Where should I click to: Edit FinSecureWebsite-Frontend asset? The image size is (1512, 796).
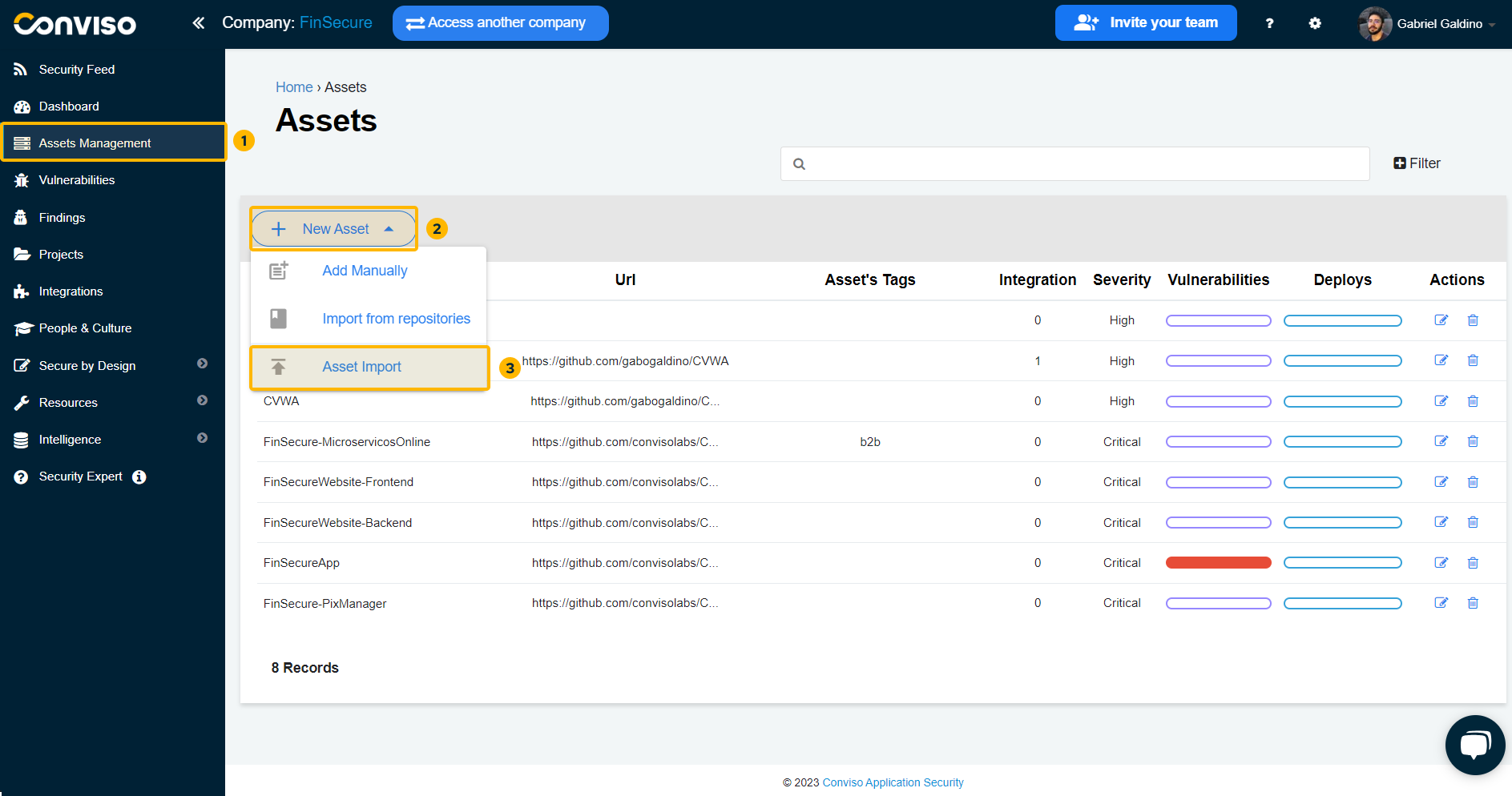(x=1441, y=482)
